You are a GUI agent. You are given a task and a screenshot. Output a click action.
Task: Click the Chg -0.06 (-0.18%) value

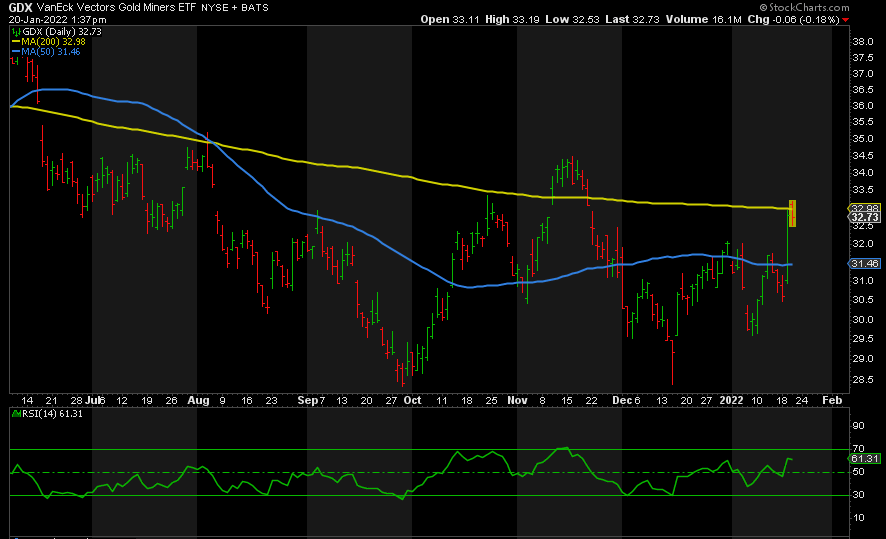793,19
